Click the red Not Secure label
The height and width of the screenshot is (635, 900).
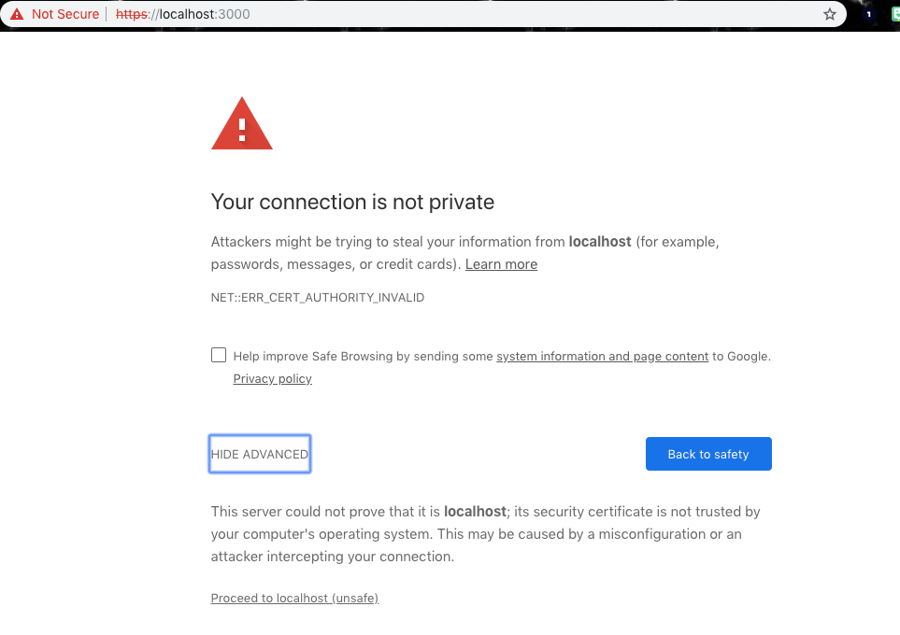[65, 14]
